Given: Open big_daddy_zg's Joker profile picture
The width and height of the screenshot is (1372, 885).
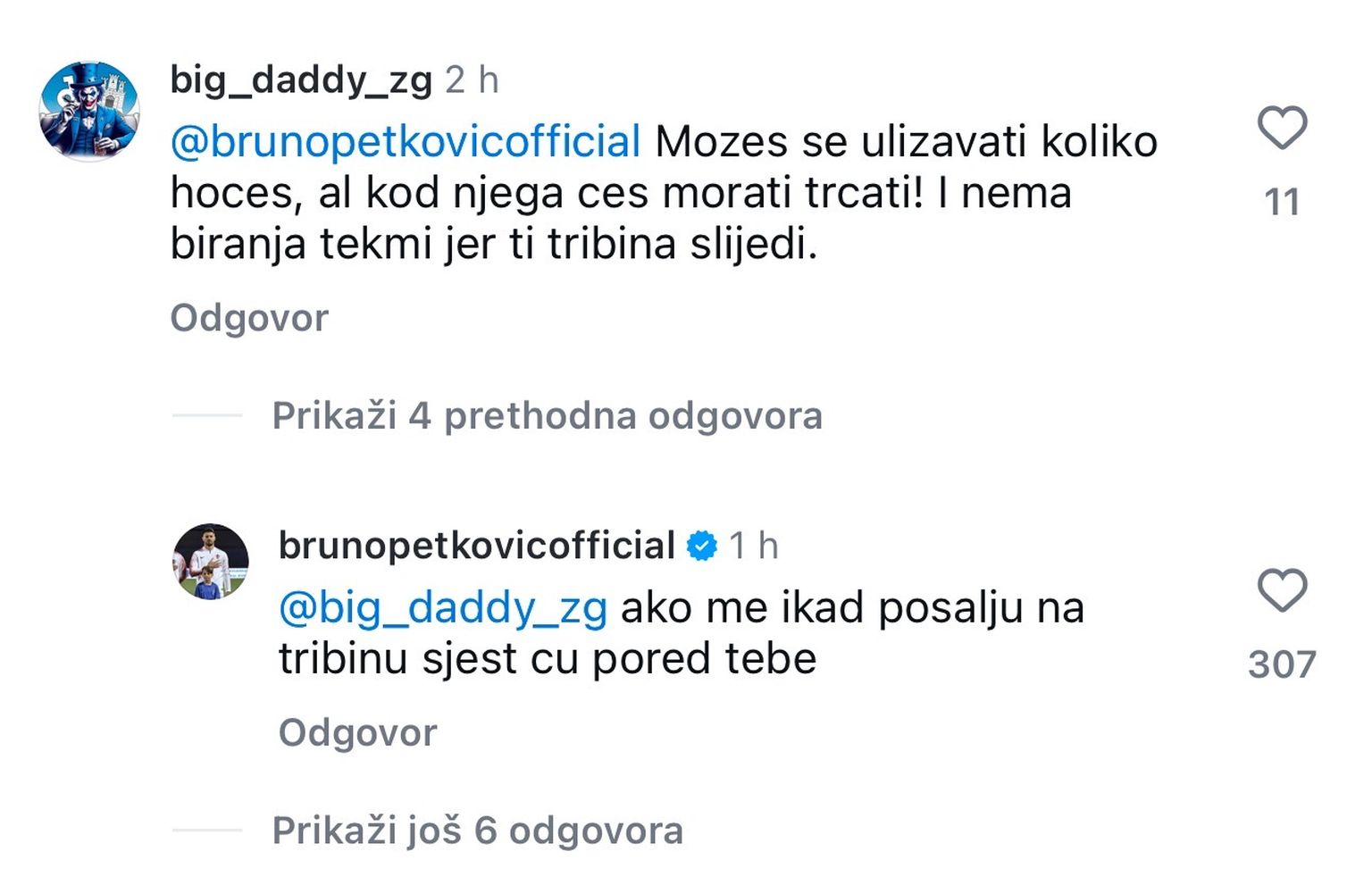Looking at the screenshot, I should (x=89, y=112).
